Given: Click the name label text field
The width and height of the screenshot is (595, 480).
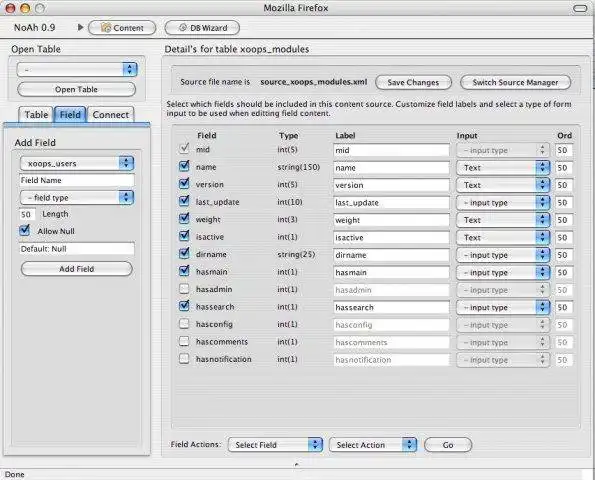Looking at the screenshot, I should click(391, 168).
